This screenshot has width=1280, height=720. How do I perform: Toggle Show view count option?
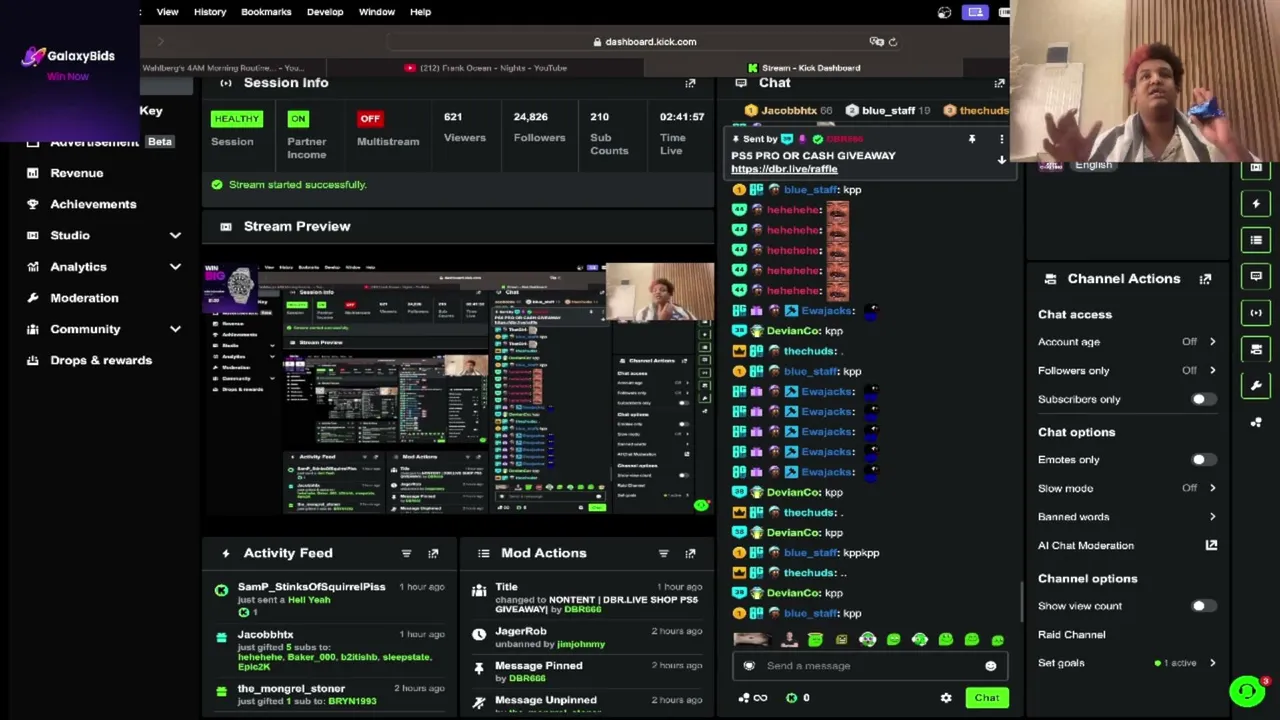click(1204, 606)
